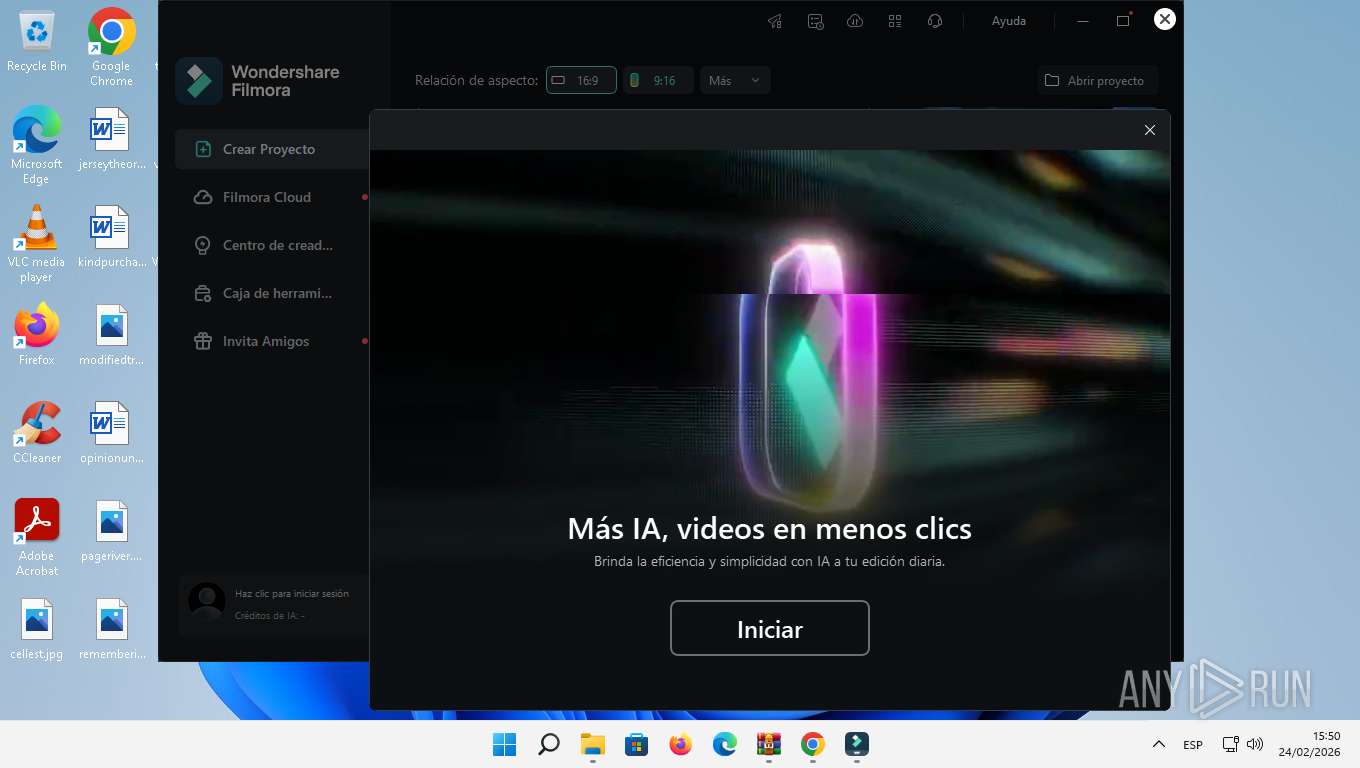Click the cloud upload icon in title bar
The image size is (1360, 768).
pos(855,21)
